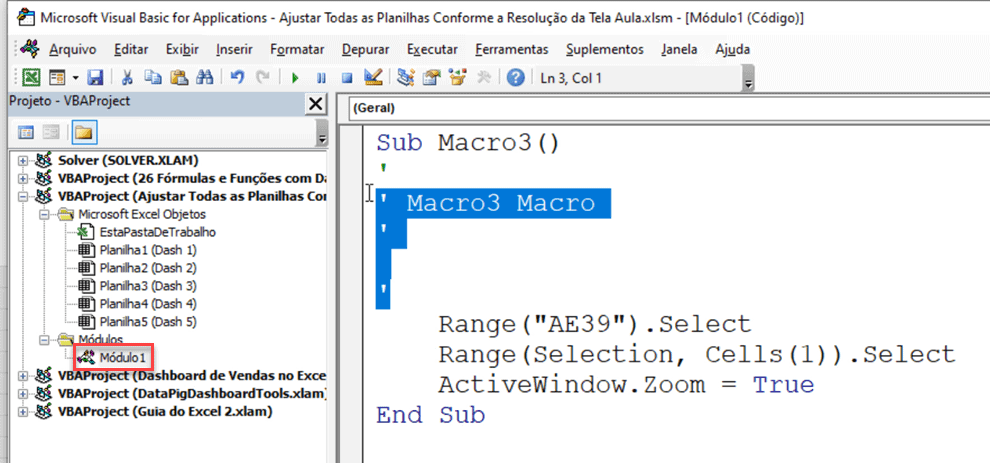Click View Code button in the Project pane
This screenshot has width=990, height=463.
pos(27,132)
